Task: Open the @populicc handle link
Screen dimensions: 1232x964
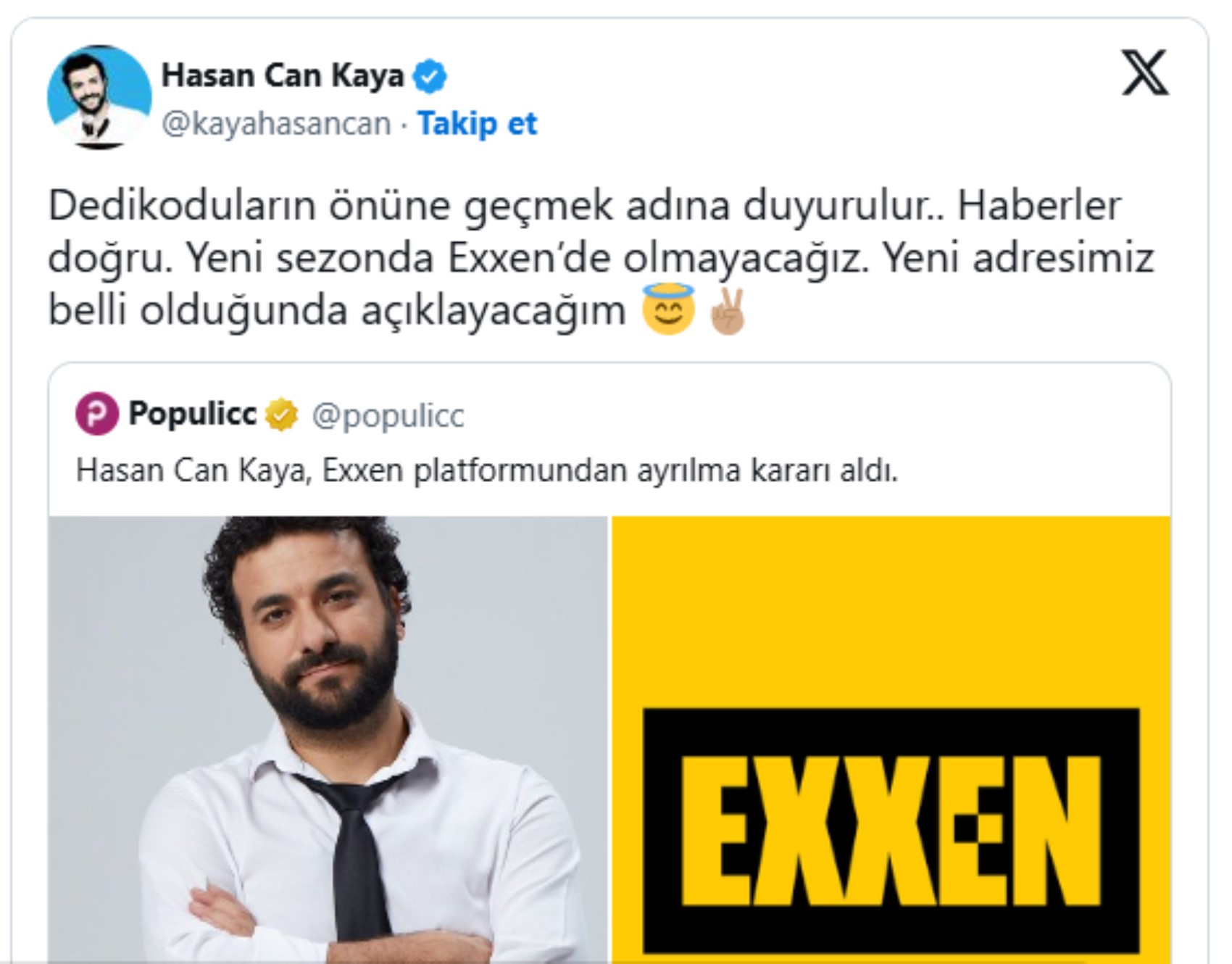Action: point(388,415)
